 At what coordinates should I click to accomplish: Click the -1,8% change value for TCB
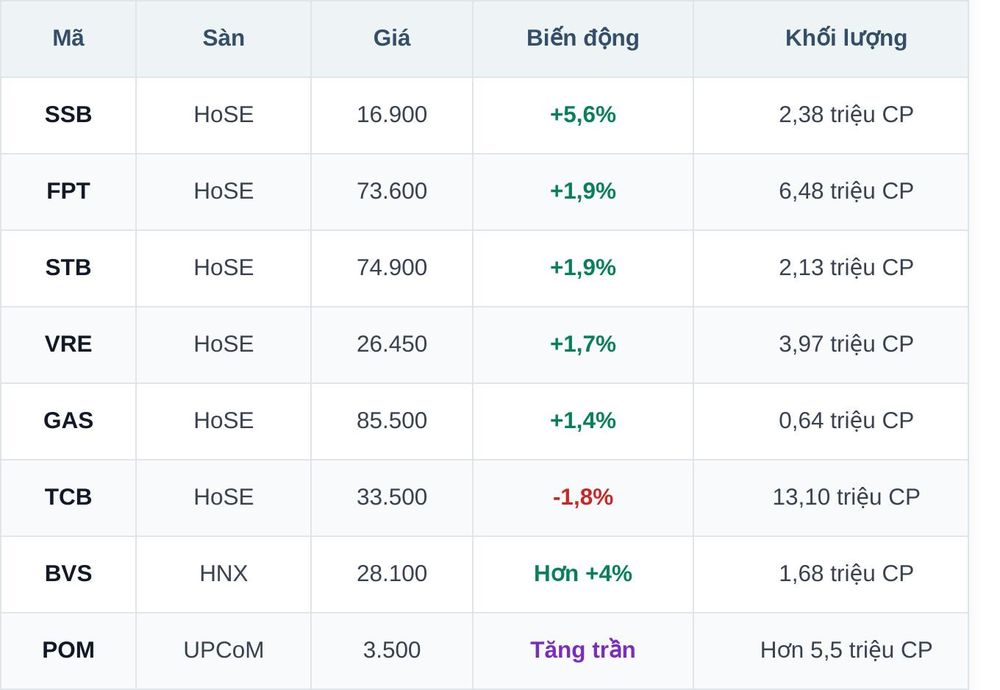(x=583, y=497)
